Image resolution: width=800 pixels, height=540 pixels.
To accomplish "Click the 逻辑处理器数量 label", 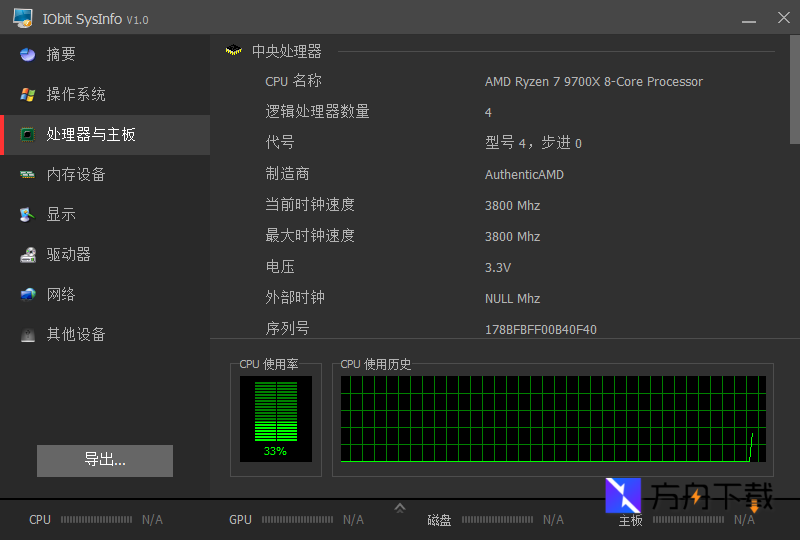I will 317,111.
